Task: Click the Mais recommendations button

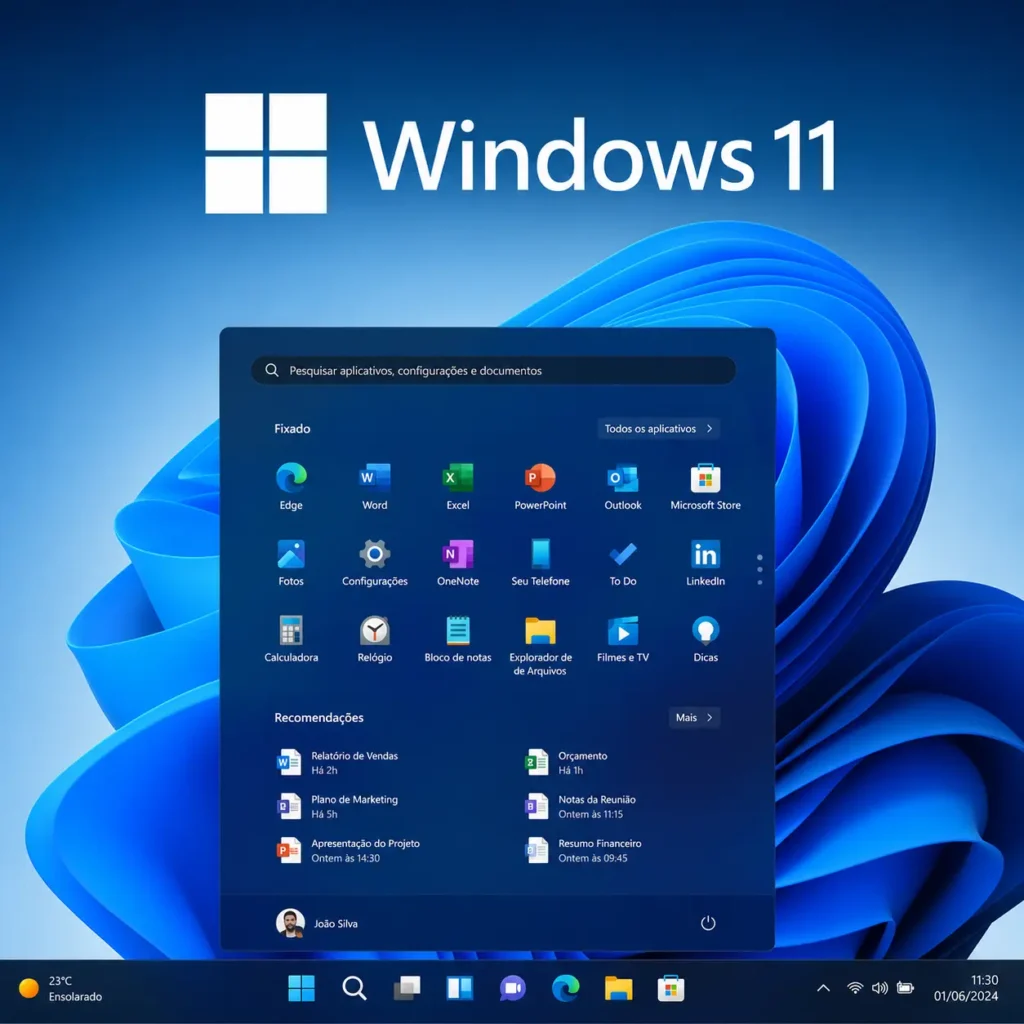Action: point(694,717)
